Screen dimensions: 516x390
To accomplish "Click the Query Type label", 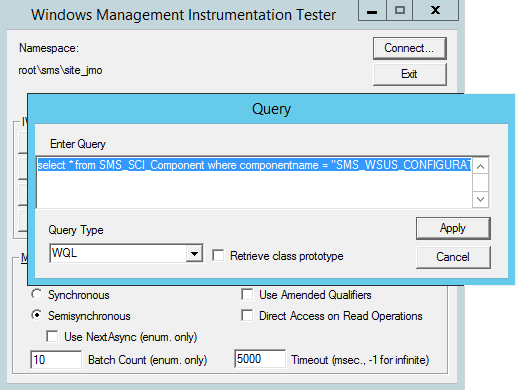I will [76, 230].
